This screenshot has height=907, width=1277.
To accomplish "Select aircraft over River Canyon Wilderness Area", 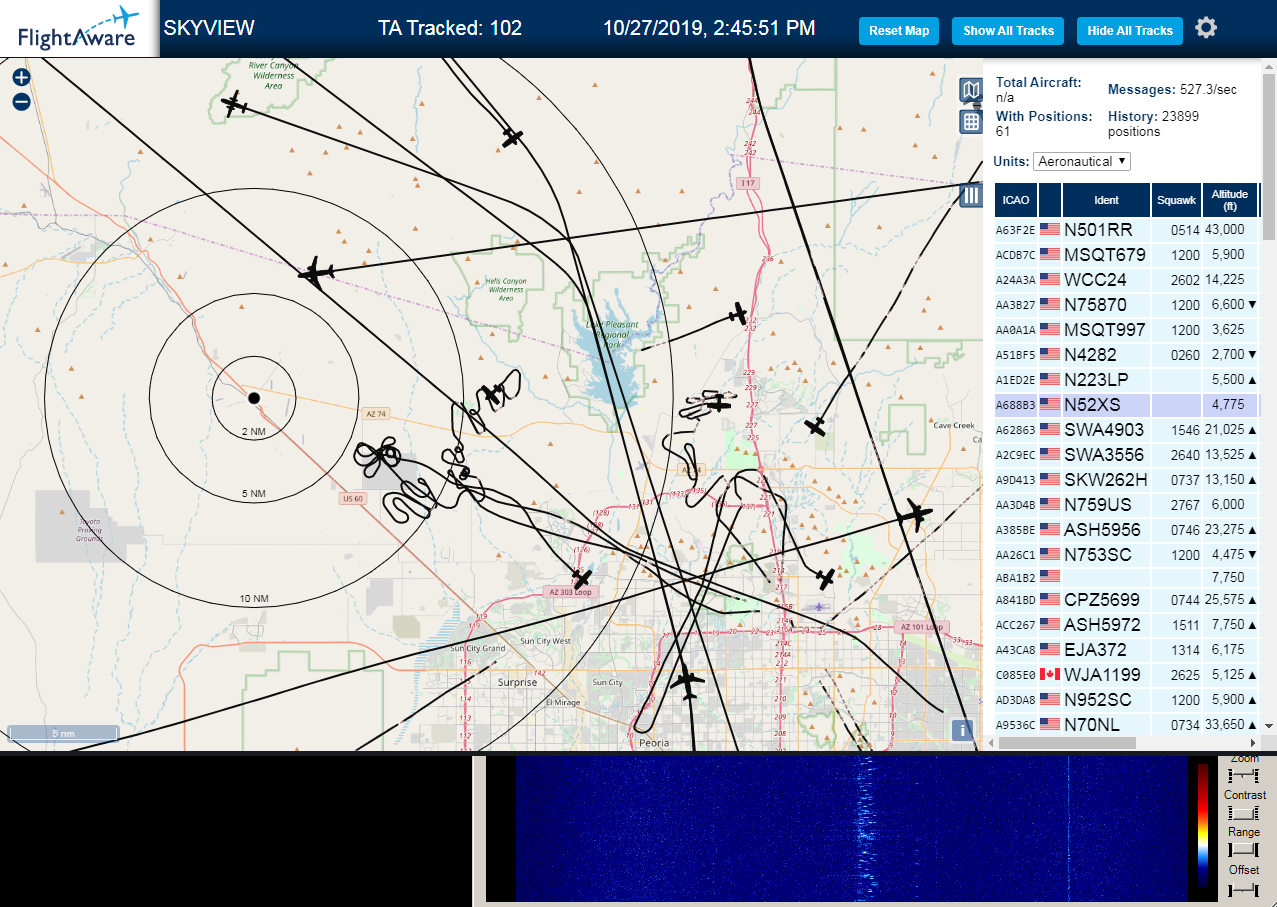I will click(x=234, y=104).
